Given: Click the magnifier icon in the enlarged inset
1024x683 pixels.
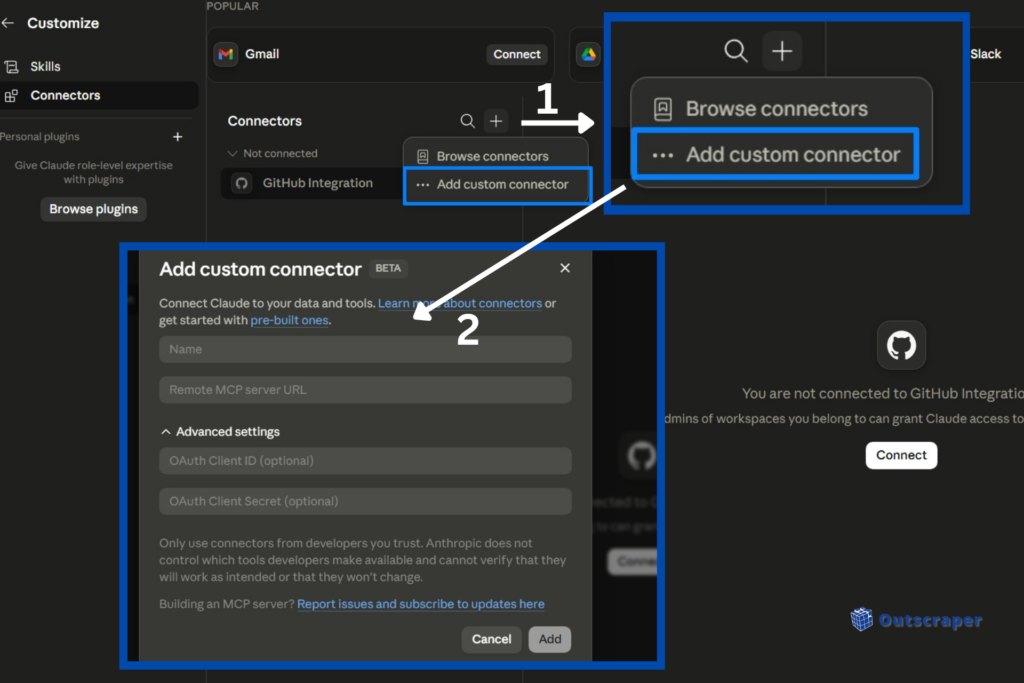Looking at the screenshot, I should pyautogui.click(x=736, y=50).
